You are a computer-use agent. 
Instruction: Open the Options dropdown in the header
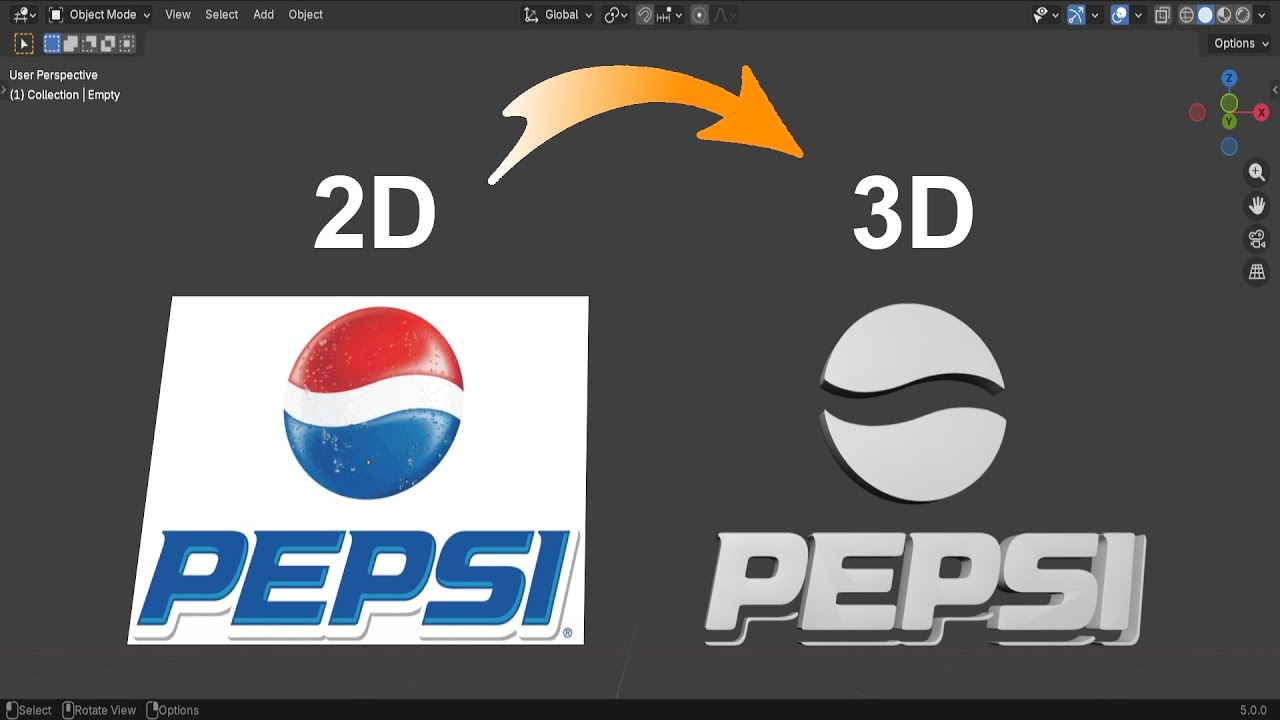1241,43
